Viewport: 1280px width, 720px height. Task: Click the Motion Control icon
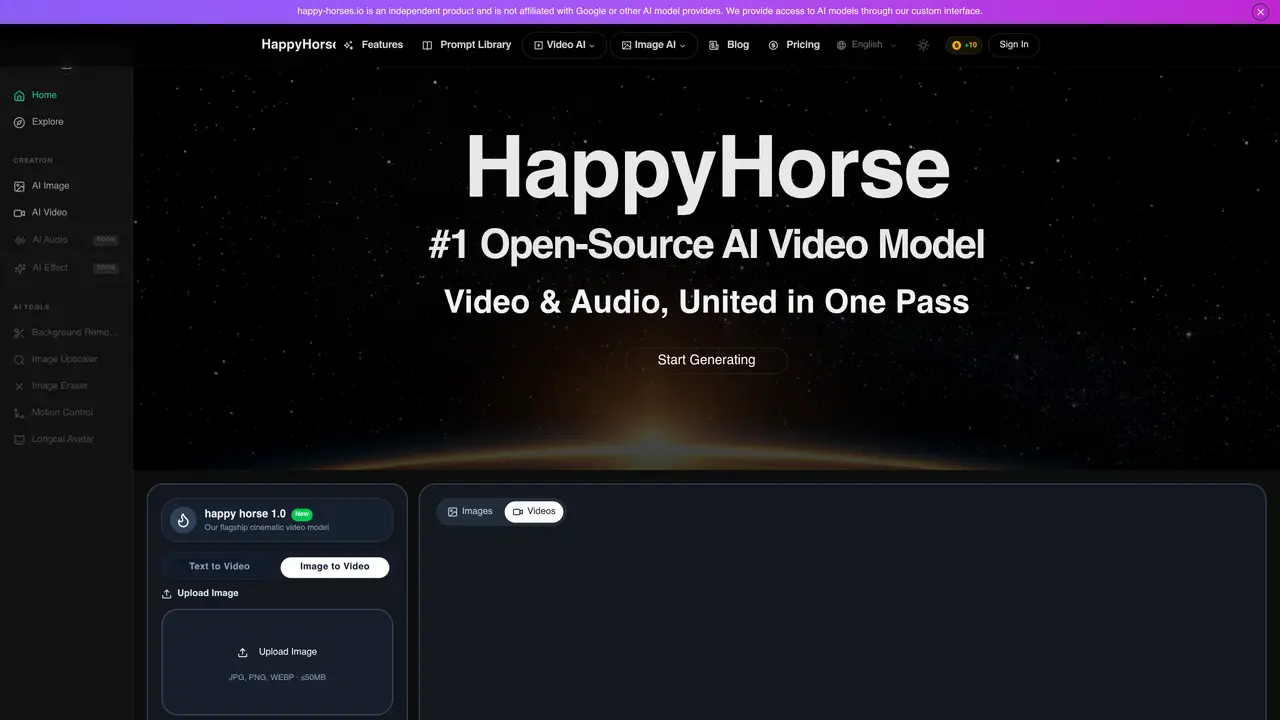coord(19,413)
